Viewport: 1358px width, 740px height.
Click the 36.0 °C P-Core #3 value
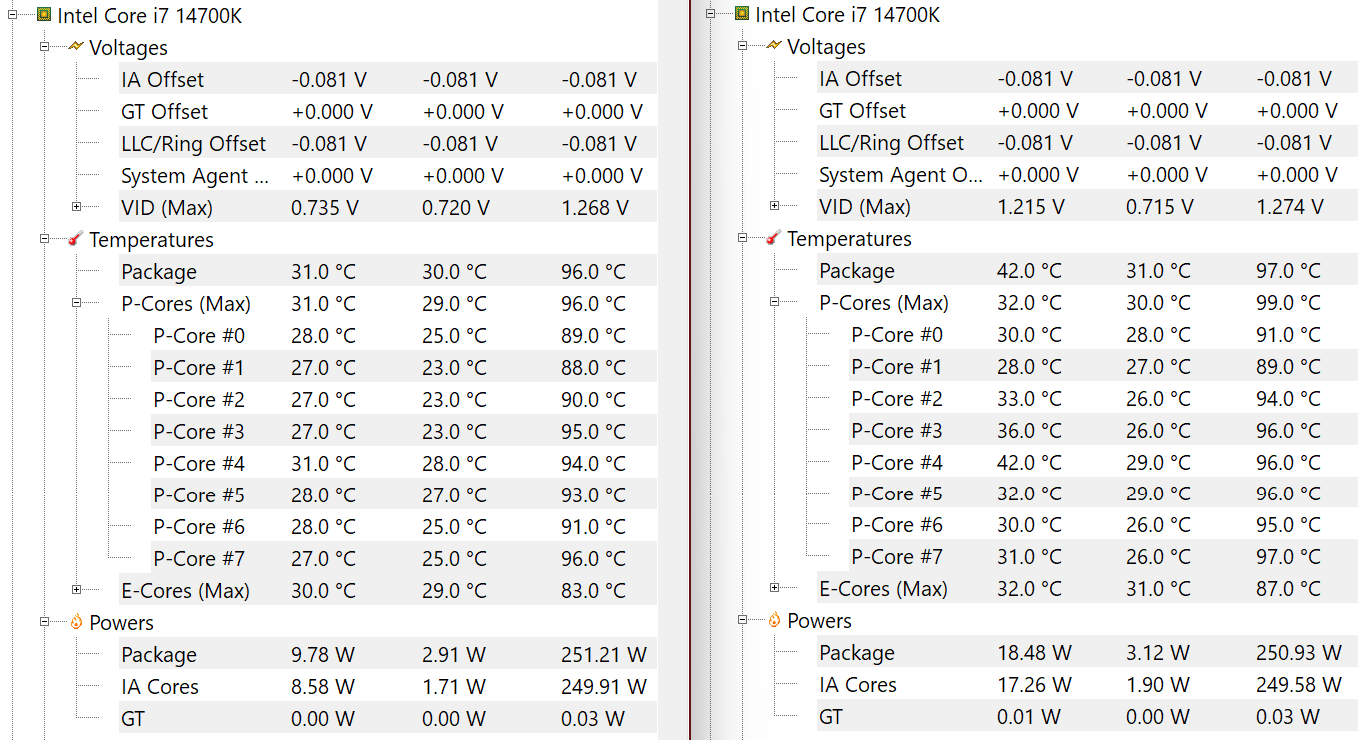1029,431
